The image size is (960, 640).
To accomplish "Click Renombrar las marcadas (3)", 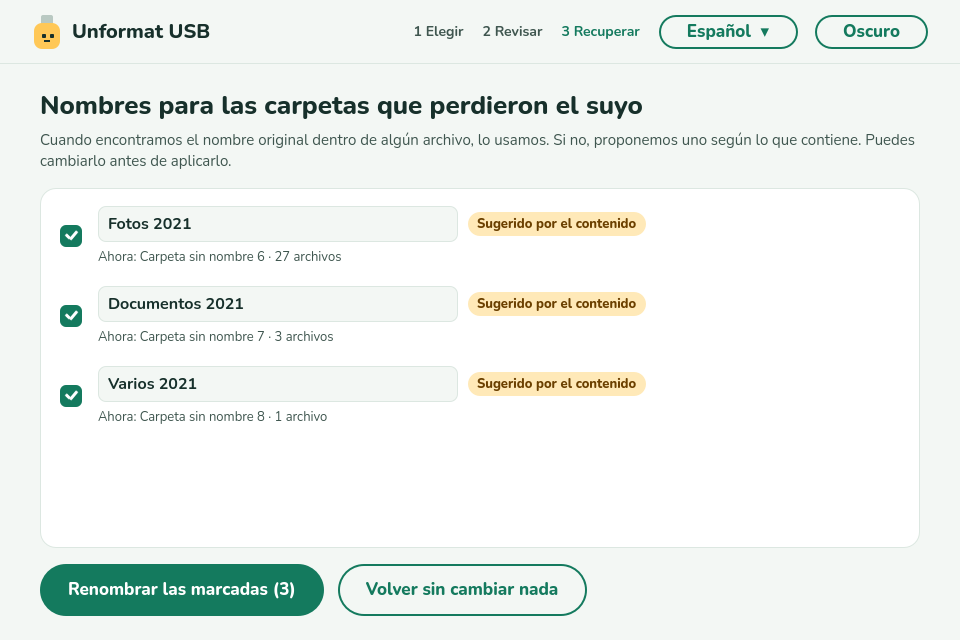I will [x=182, y=590].
